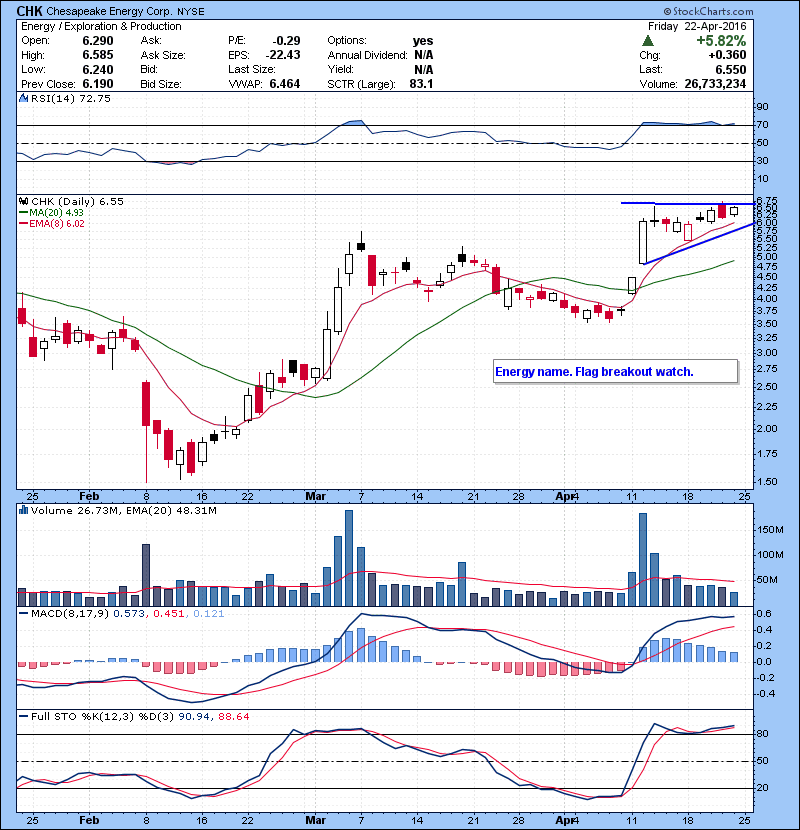Screen dimensions: 800x830
Task: Click the Volume figure 26,733,234
Action: [715, 84]
